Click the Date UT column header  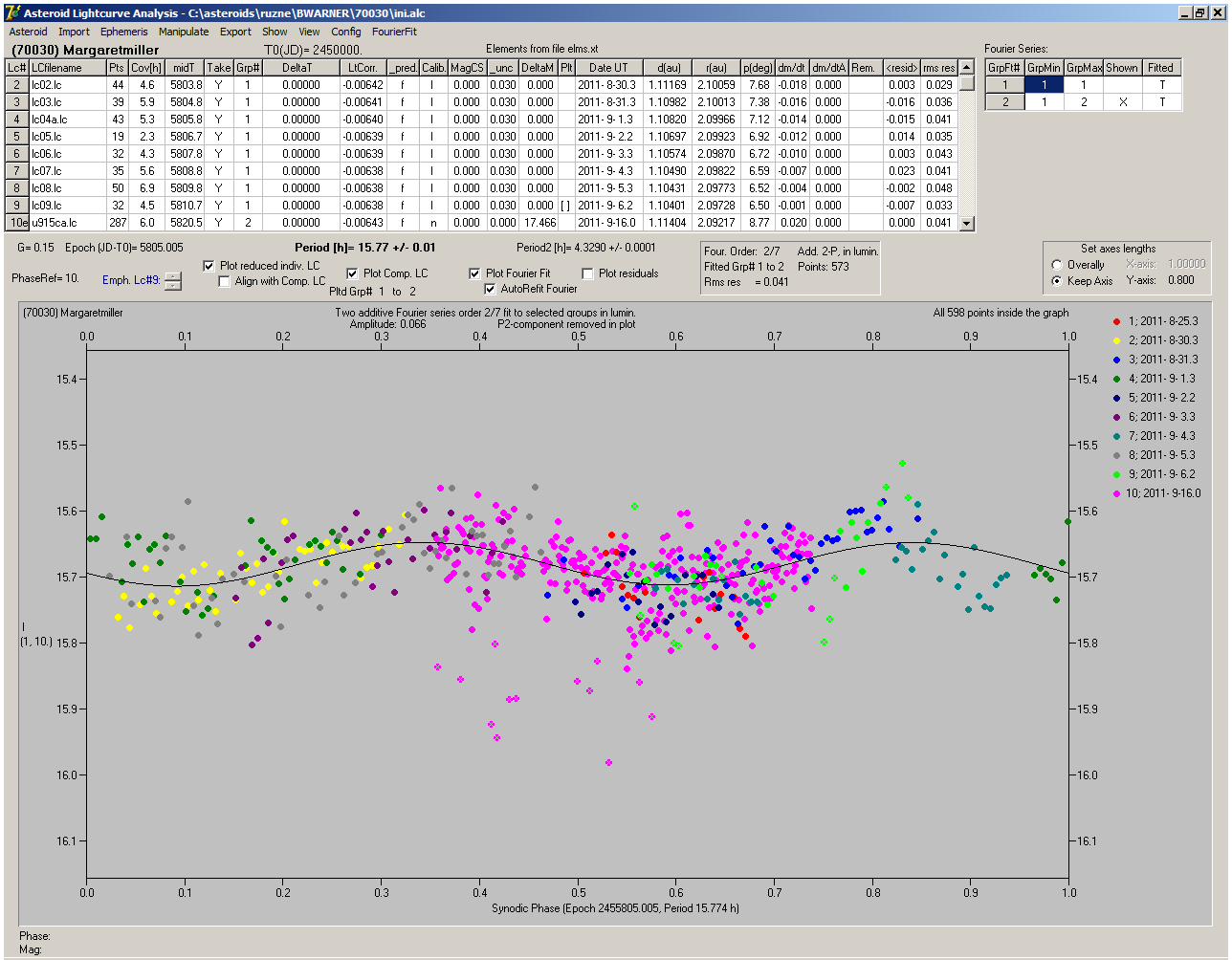point(608,68)
